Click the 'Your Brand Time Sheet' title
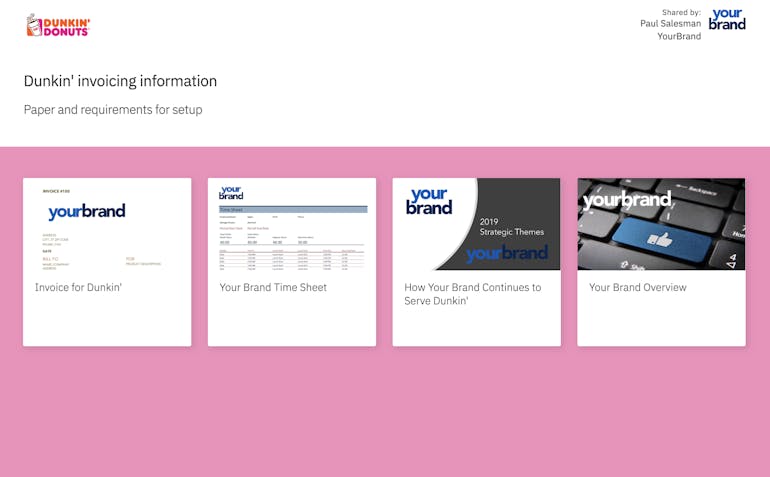770x477 pixels. (x=273, y=287)
